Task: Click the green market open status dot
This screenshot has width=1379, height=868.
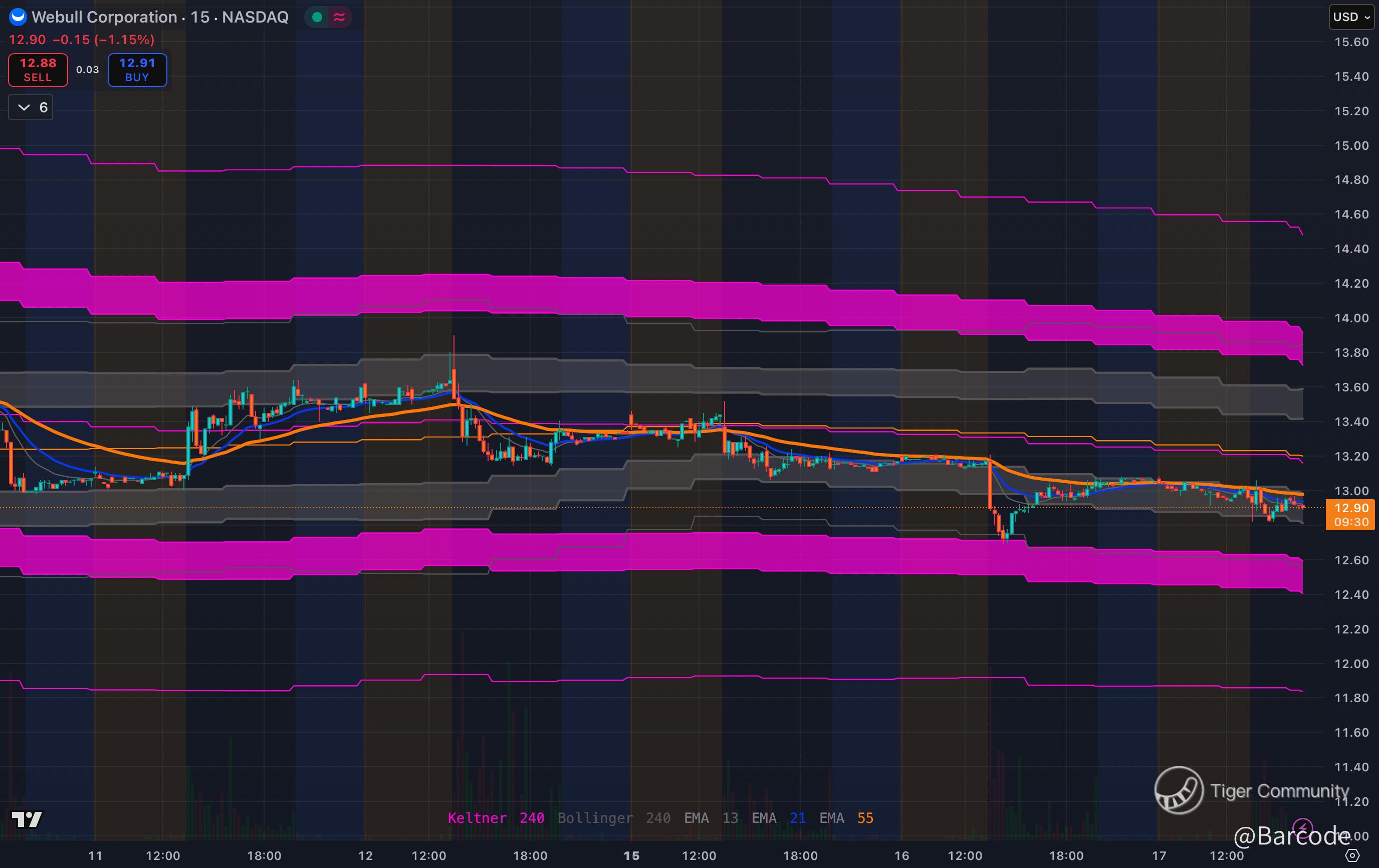Action: [x=317, y=17]
